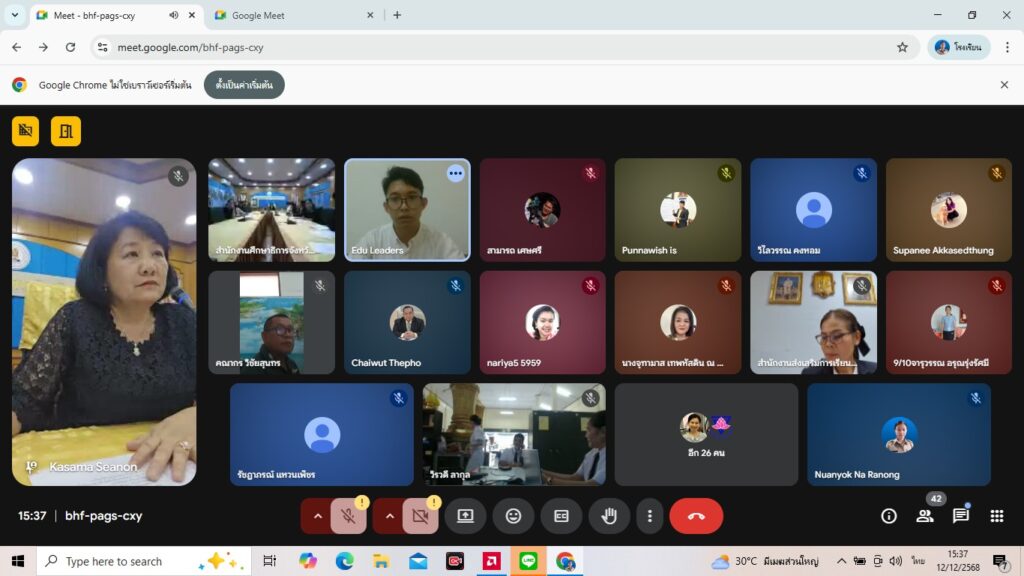Open the meeting chat panel
Image resolution: width=1024 pixels, height=576 pixels.
(x=960, y=516)
